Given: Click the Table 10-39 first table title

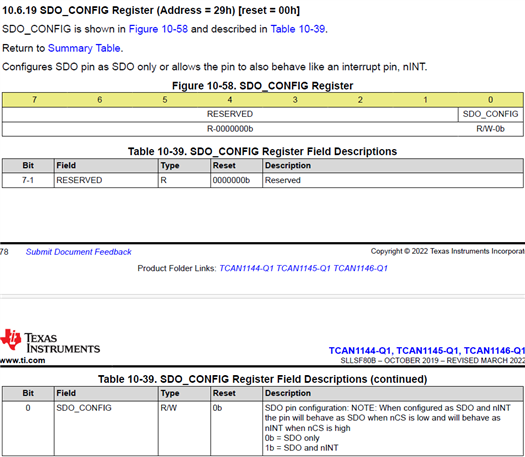Looking at the screenshot, I should click(262, 151).
